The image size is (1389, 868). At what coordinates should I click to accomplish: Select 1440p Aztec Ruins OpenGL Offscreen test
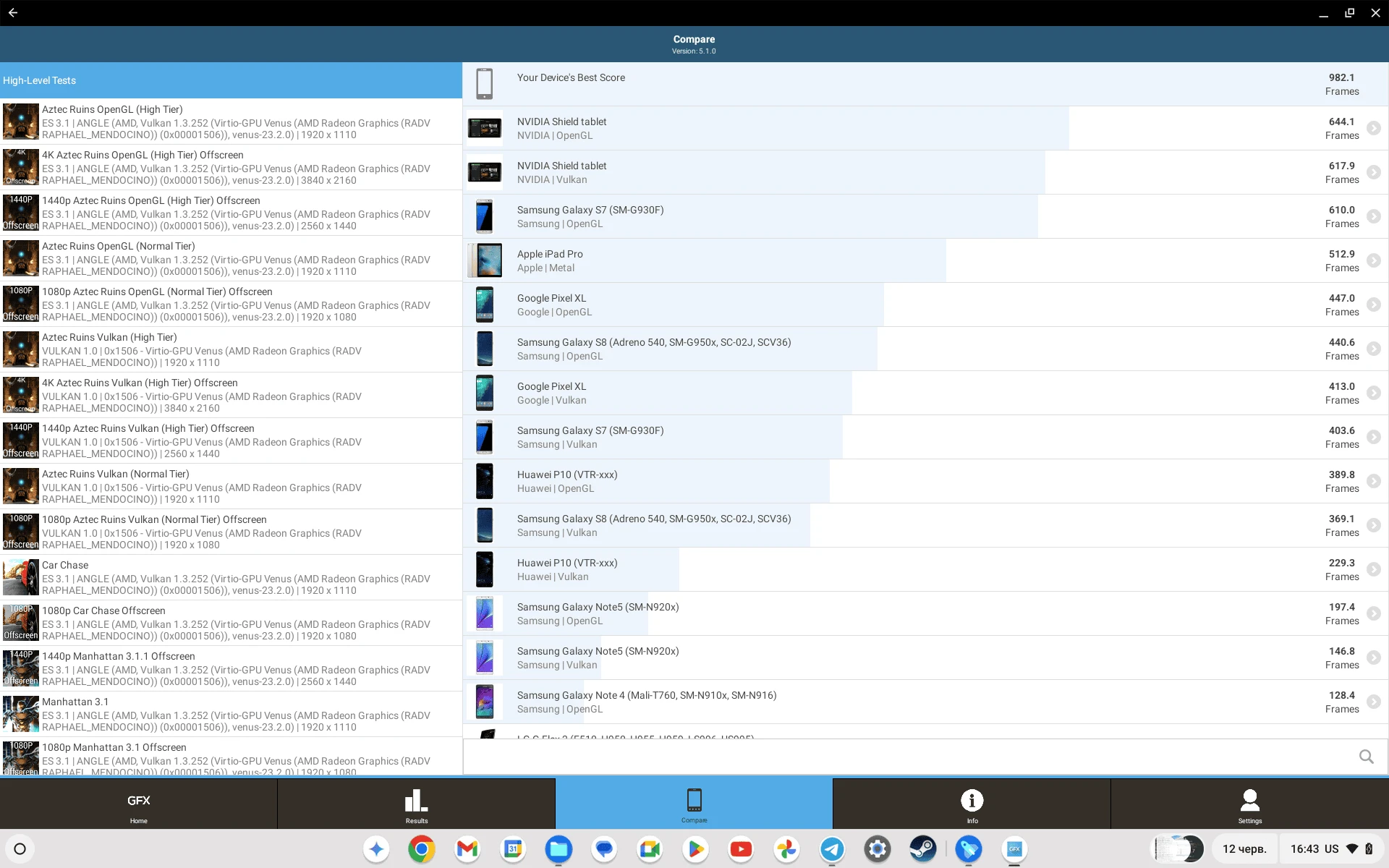coord(231,213)
